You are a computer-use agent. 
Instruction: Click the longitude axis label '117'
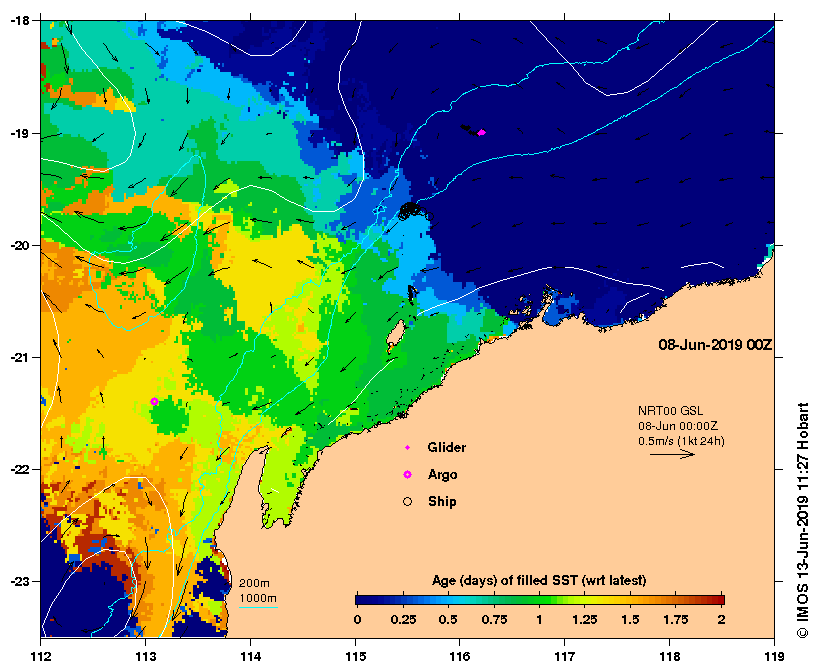tap(564, 656)
